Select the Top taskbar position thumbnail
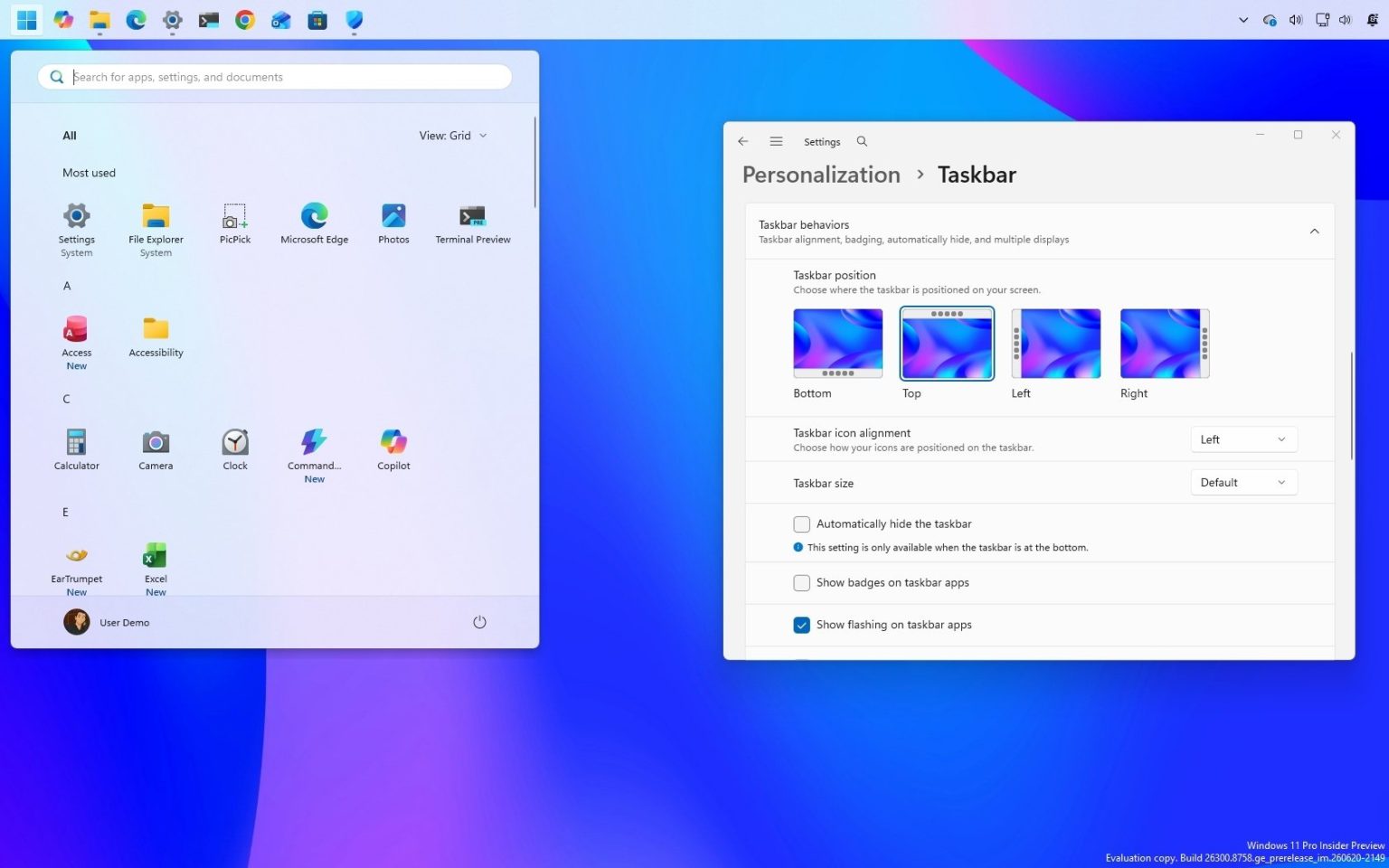The height and width of the screenshot is (868, 1389). 947,344
